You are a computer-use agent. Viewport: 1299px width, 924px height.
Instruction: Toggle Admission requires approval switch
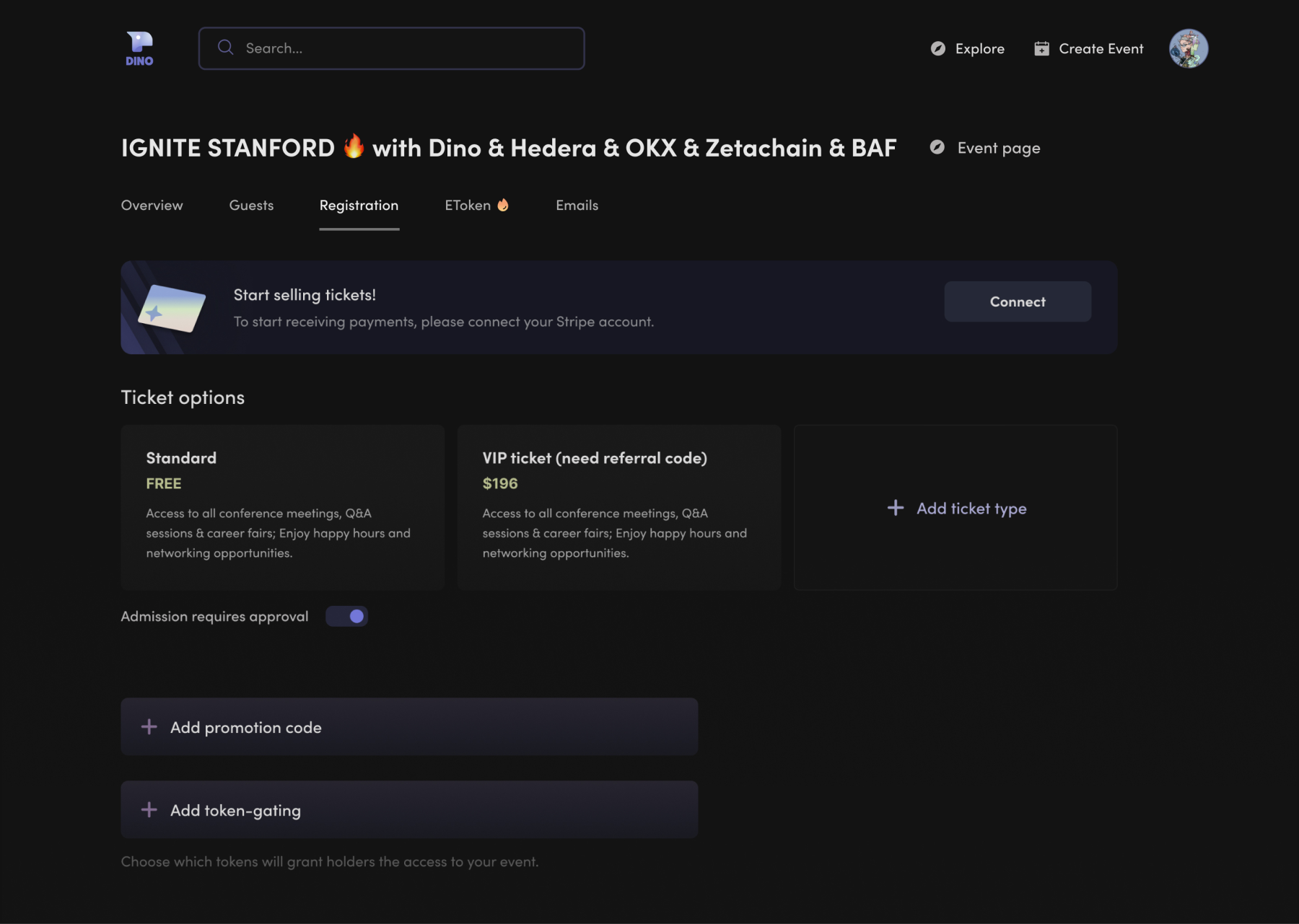347,616
